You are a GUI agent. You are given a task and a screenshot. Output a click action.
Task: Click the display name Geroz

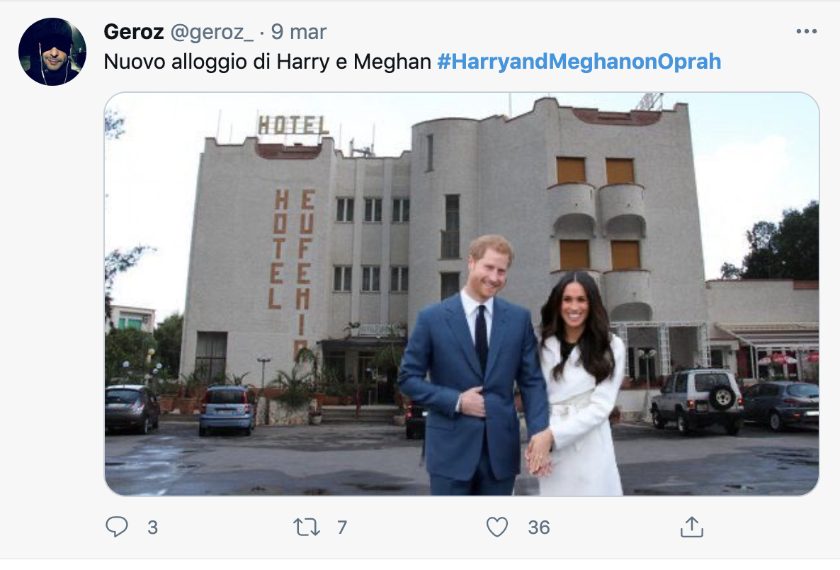[x=133, y=32]
